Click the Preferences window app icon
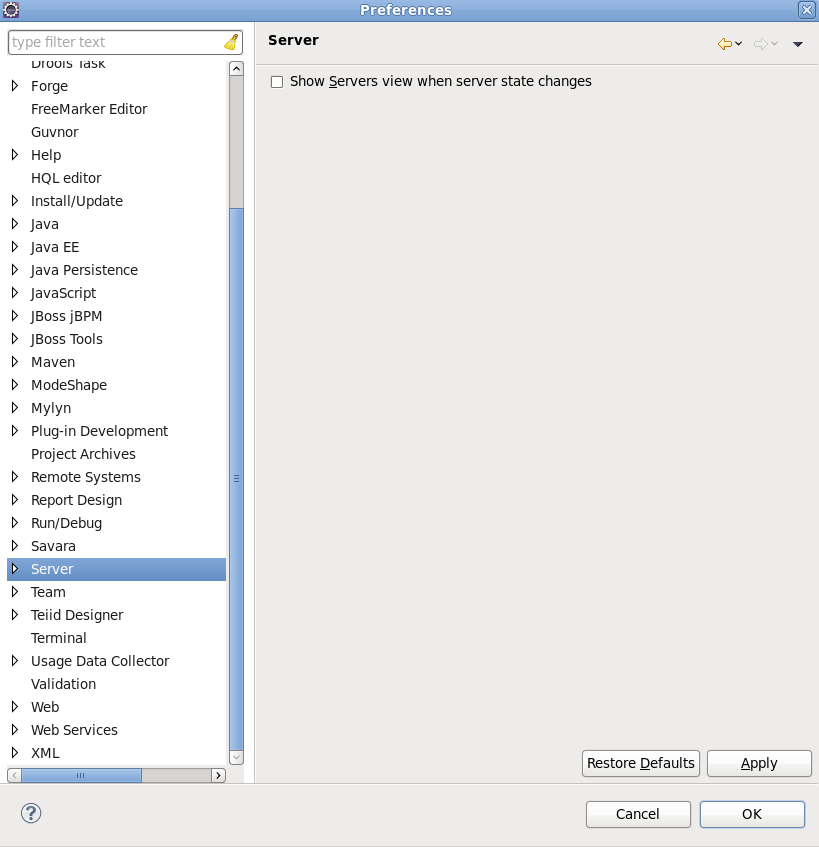The height and width of the screenshot is (847, 819). [x=10, y=10]
